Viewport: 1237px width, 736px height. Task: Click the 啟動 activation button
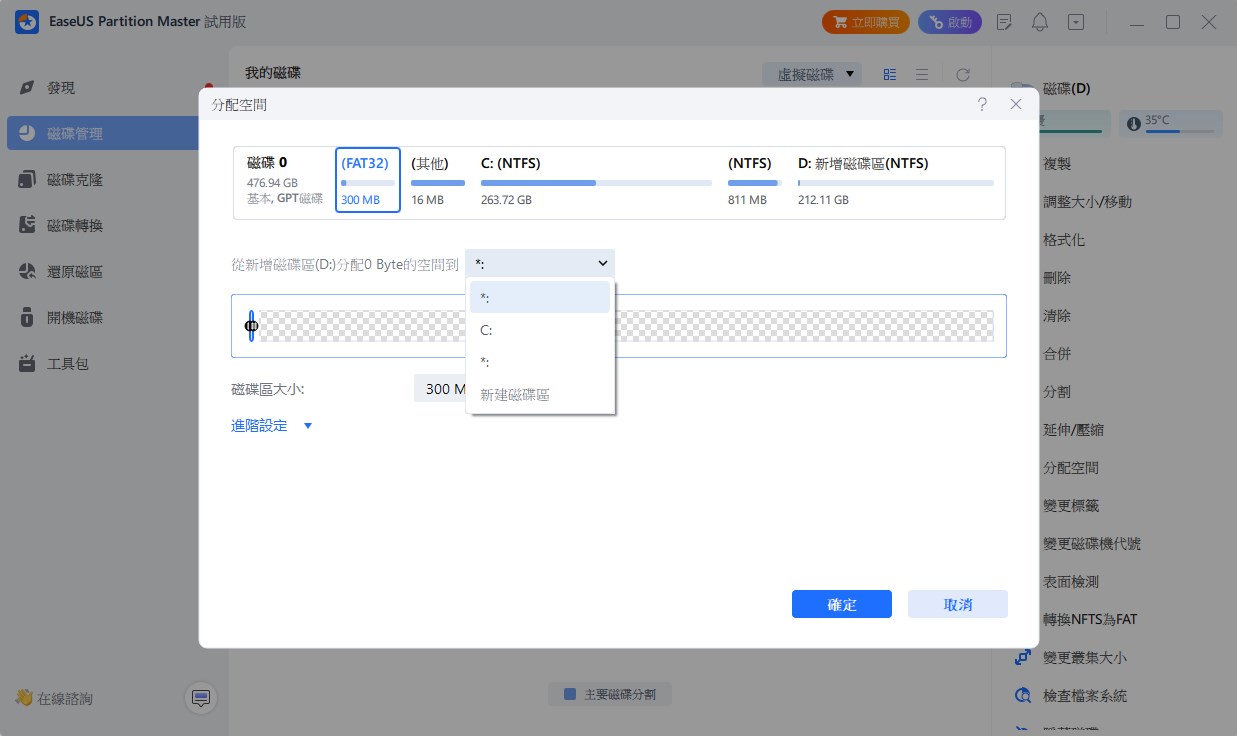pos(950,22)
